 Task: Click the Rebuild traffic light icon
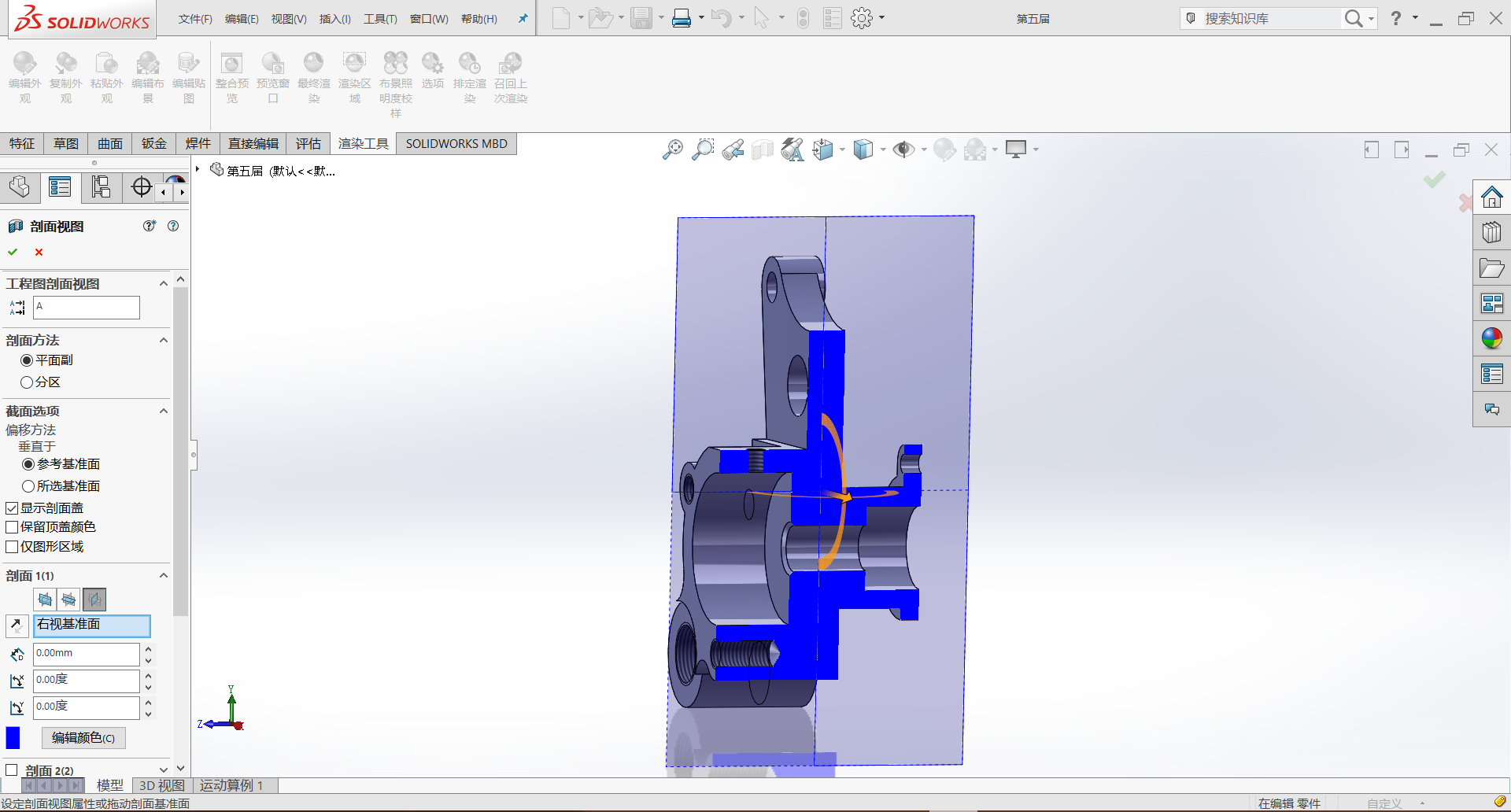(x=803, y=18)
